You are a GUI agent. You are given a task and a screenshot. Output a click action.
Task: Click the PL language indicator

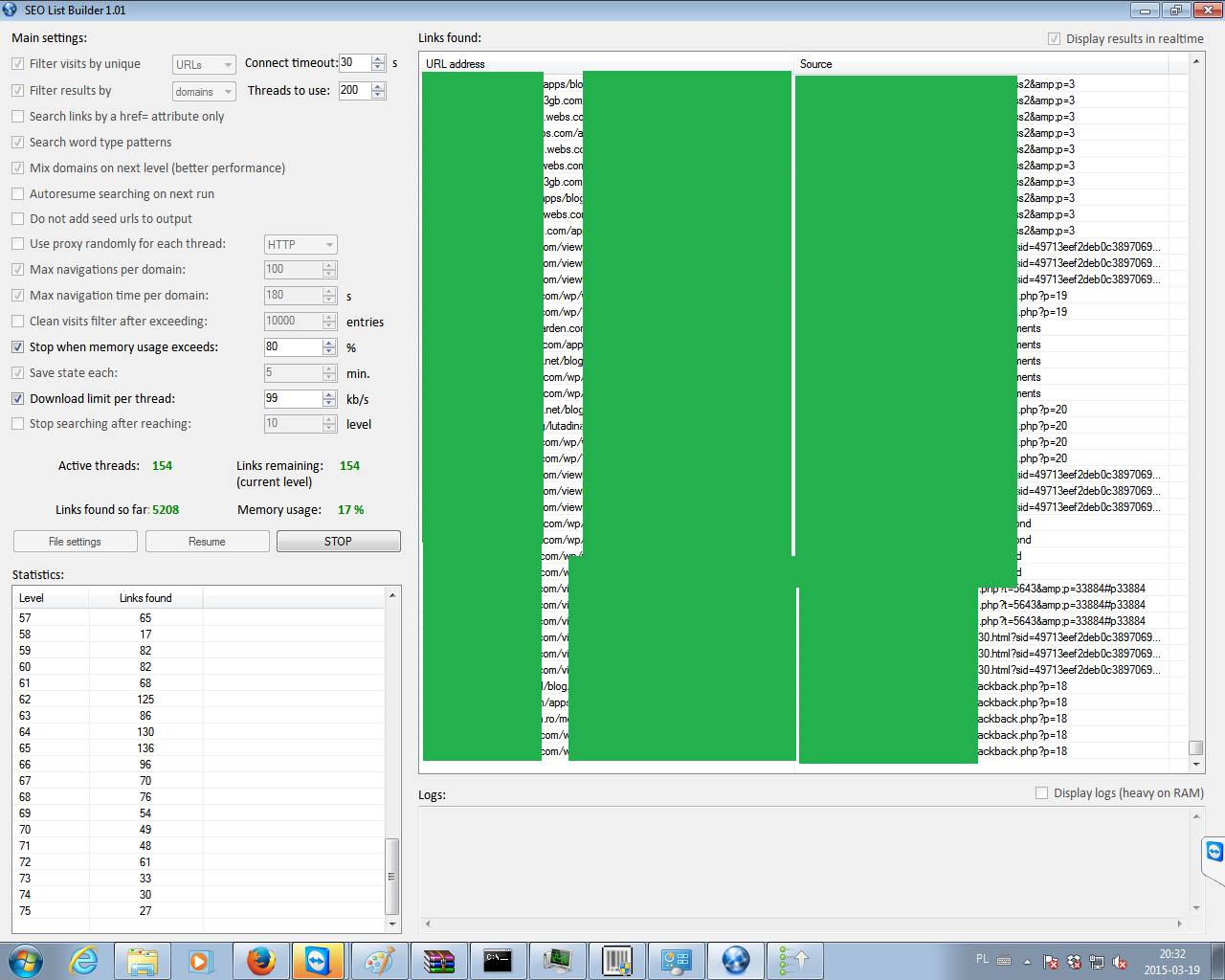tap(982, 959)
